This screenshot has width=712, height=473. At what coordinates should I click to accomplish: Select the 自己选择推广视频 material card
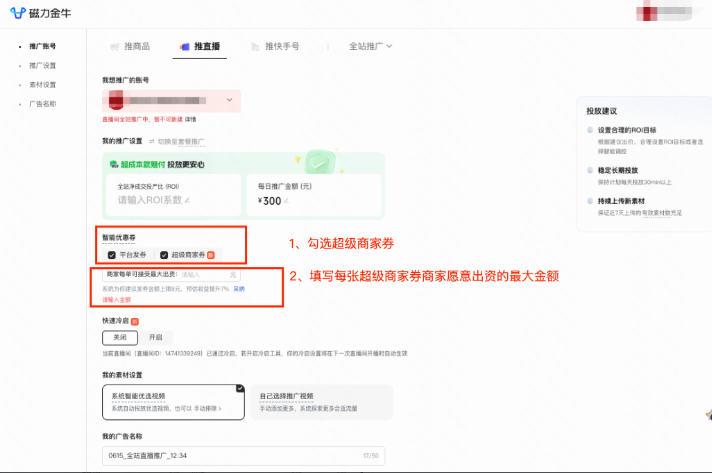[321, 402]
